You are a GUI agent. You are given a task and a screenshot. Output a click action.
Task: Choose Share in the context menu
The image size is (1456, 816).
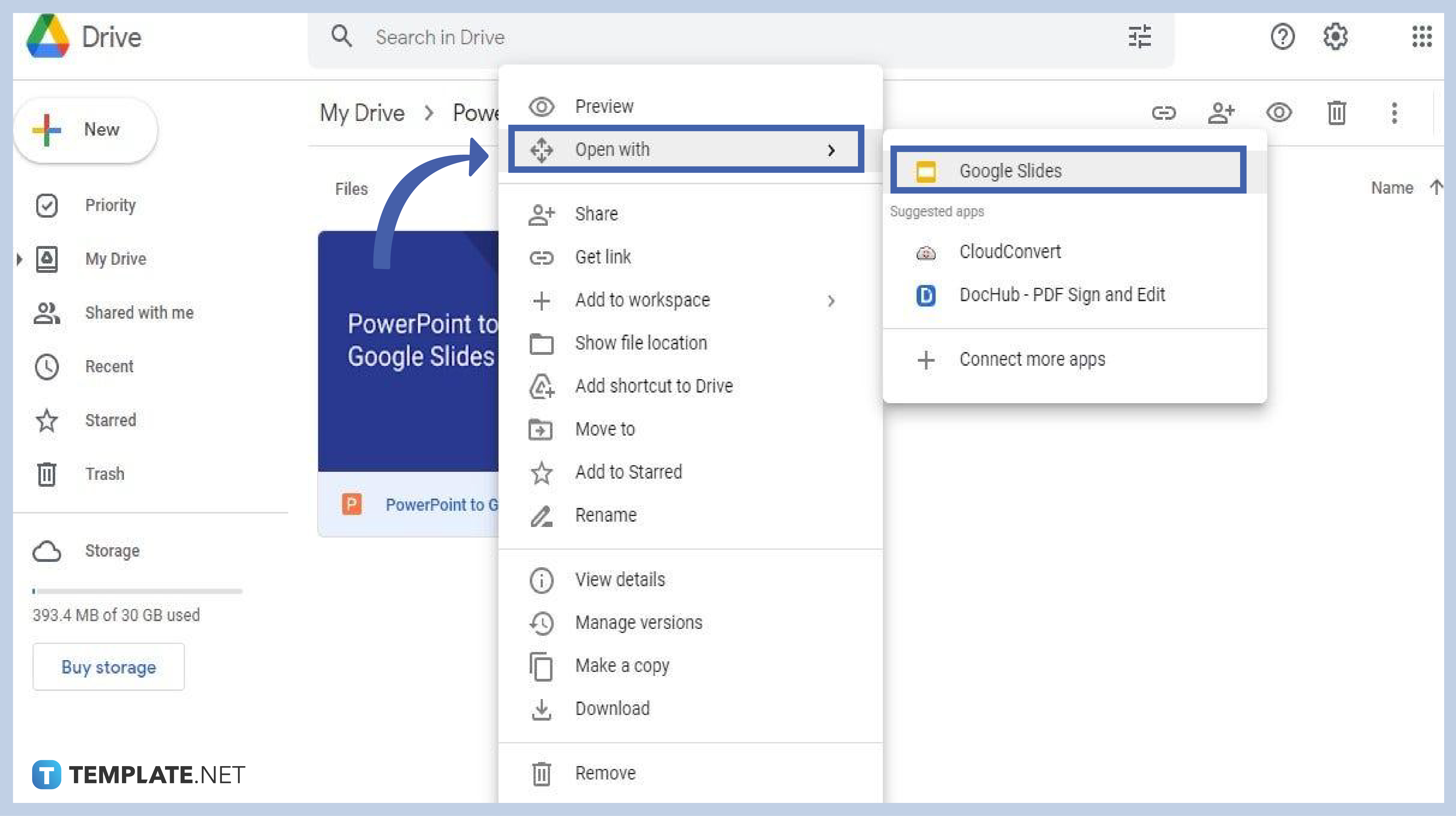click(x=690, y=214)
